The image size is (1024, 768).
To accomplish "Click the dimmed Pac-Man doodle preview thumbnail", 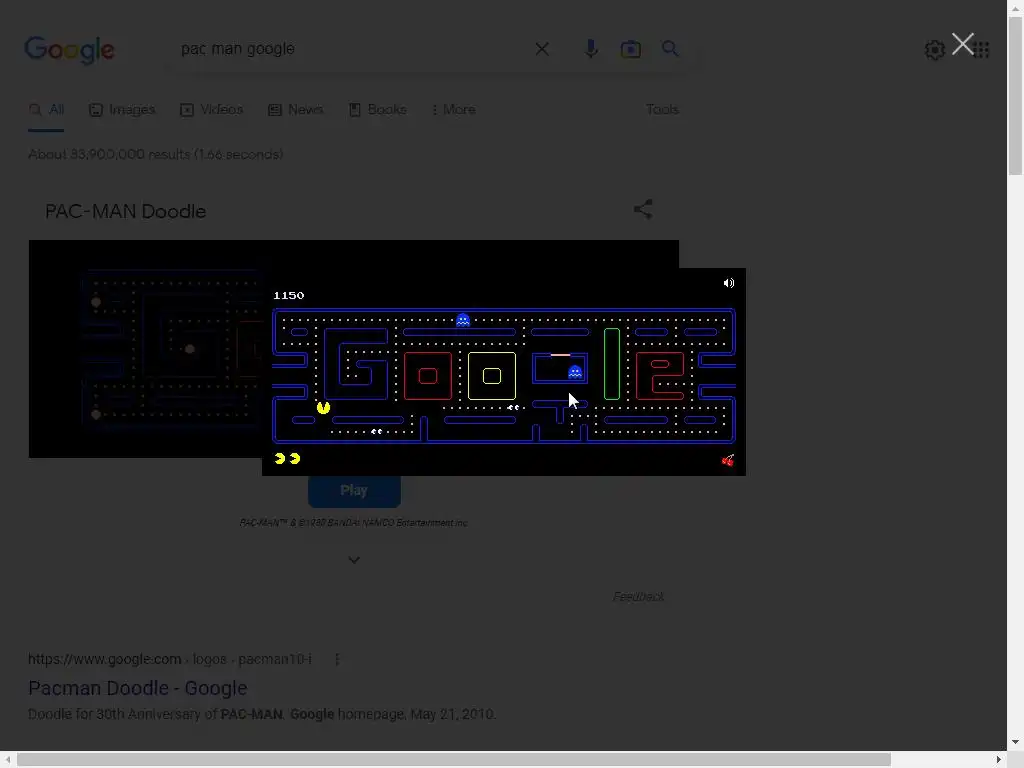I will point(145,349).
